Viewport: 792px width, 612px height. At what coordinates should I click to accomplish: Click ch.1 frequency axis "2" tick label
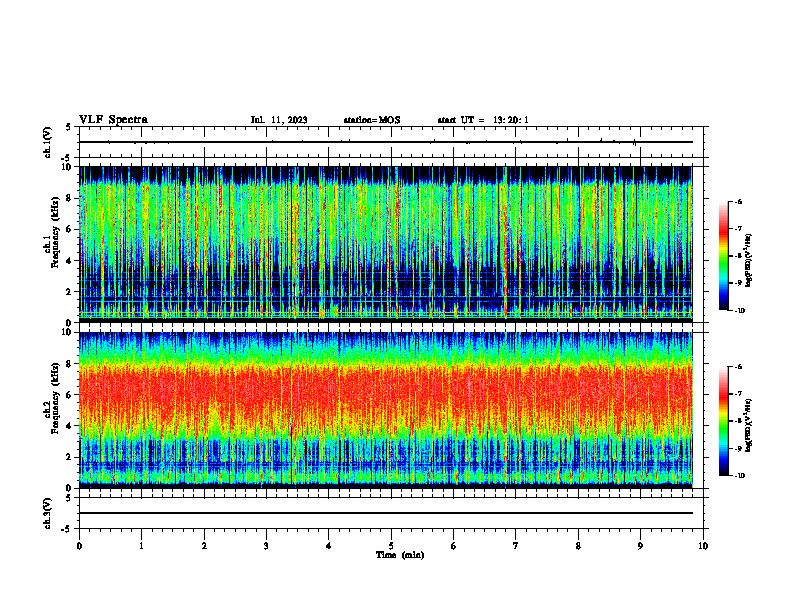[69, 291]
